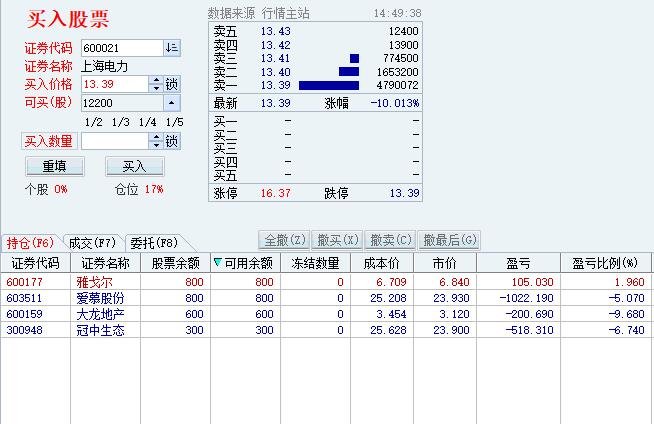Viewport: 654px width, 424px height.
Task: Pick the 卖二 price 13.40
Action: click(276, 72)
